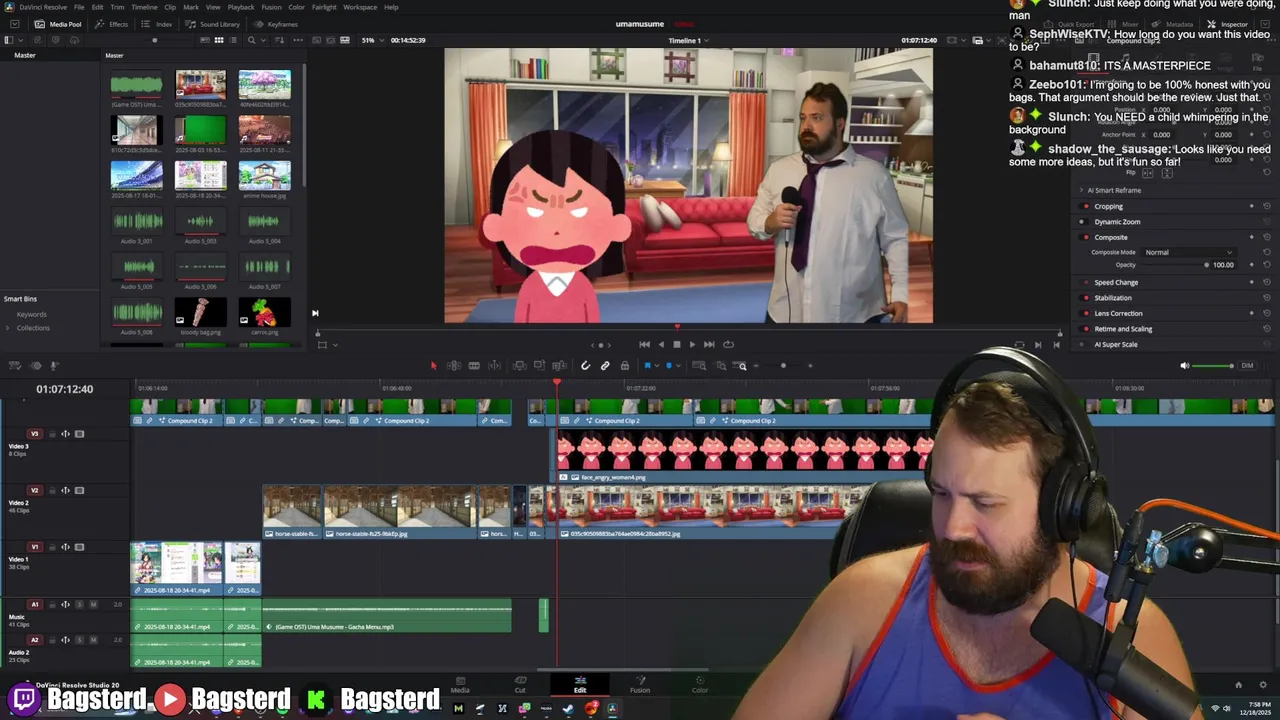The width and height of the screenshot is (1280, 720).
Task: Add a blue flag to clip
Action: 648,366
